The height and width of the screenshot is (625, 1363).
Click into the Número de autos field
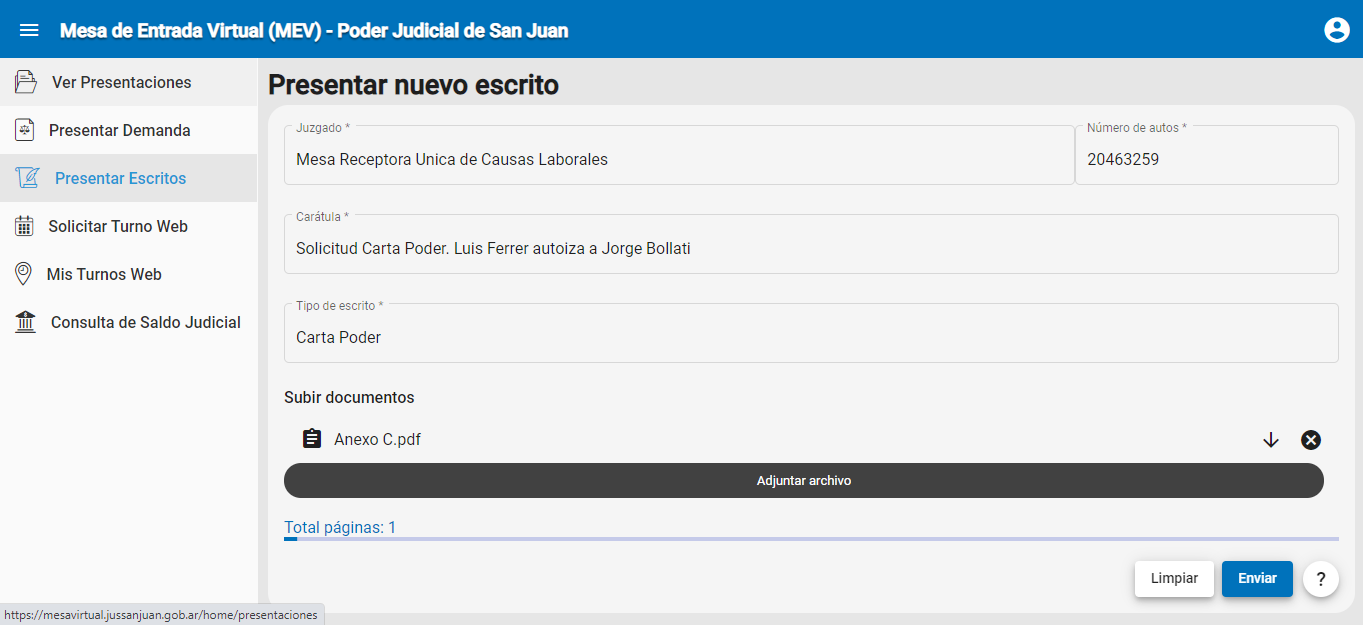tap(1205, 159)
